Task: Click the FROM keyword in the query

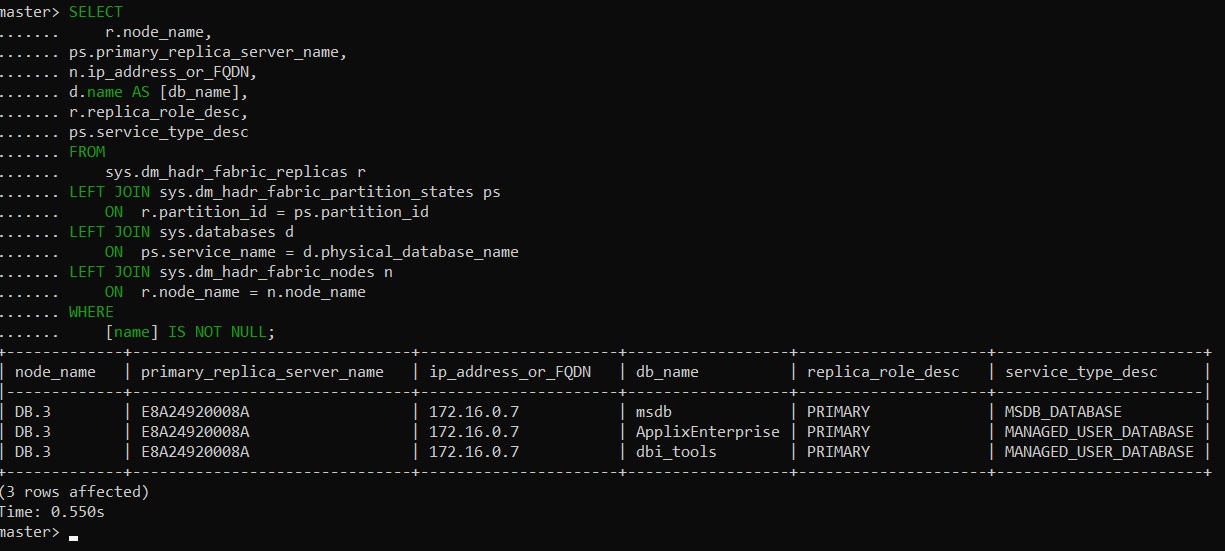Action: coord(87,152)
